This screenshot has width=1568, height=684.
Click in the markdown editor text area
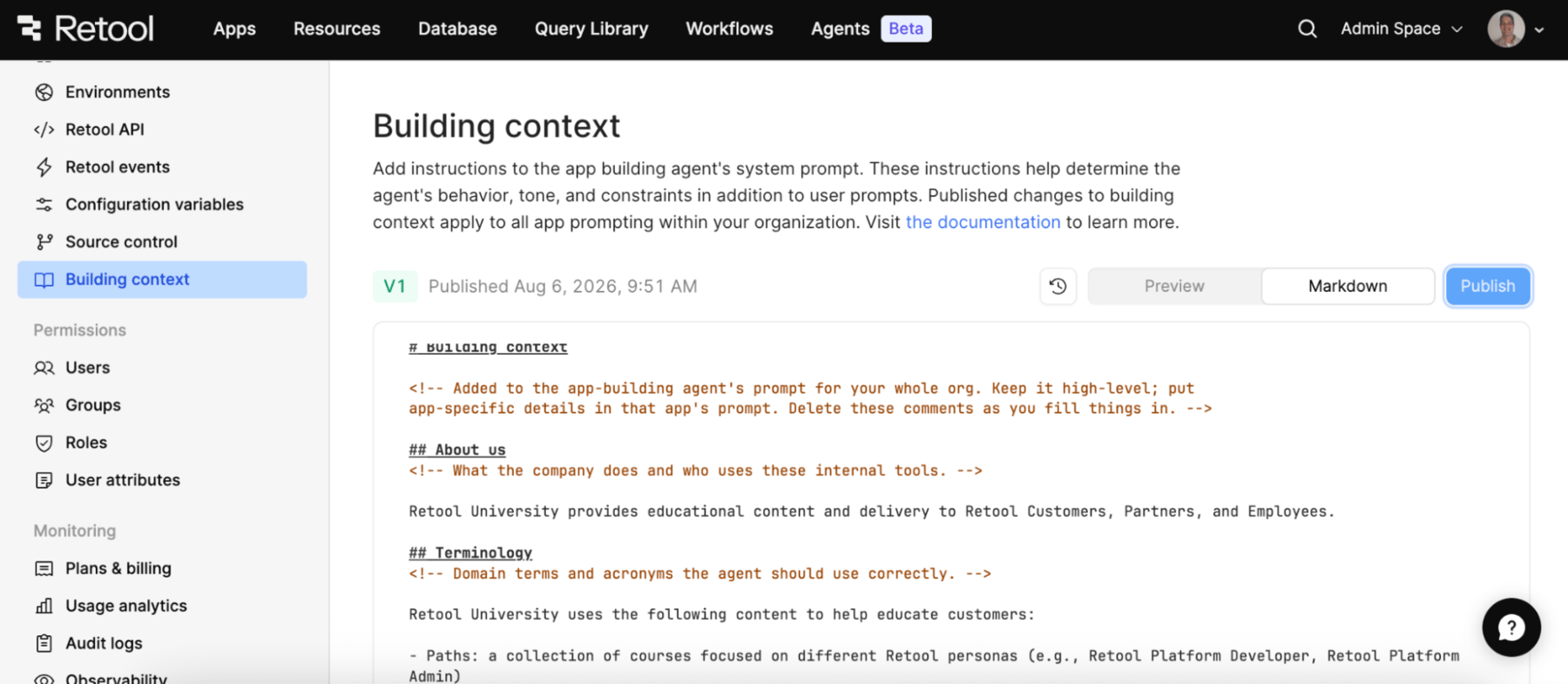point(951,503)
